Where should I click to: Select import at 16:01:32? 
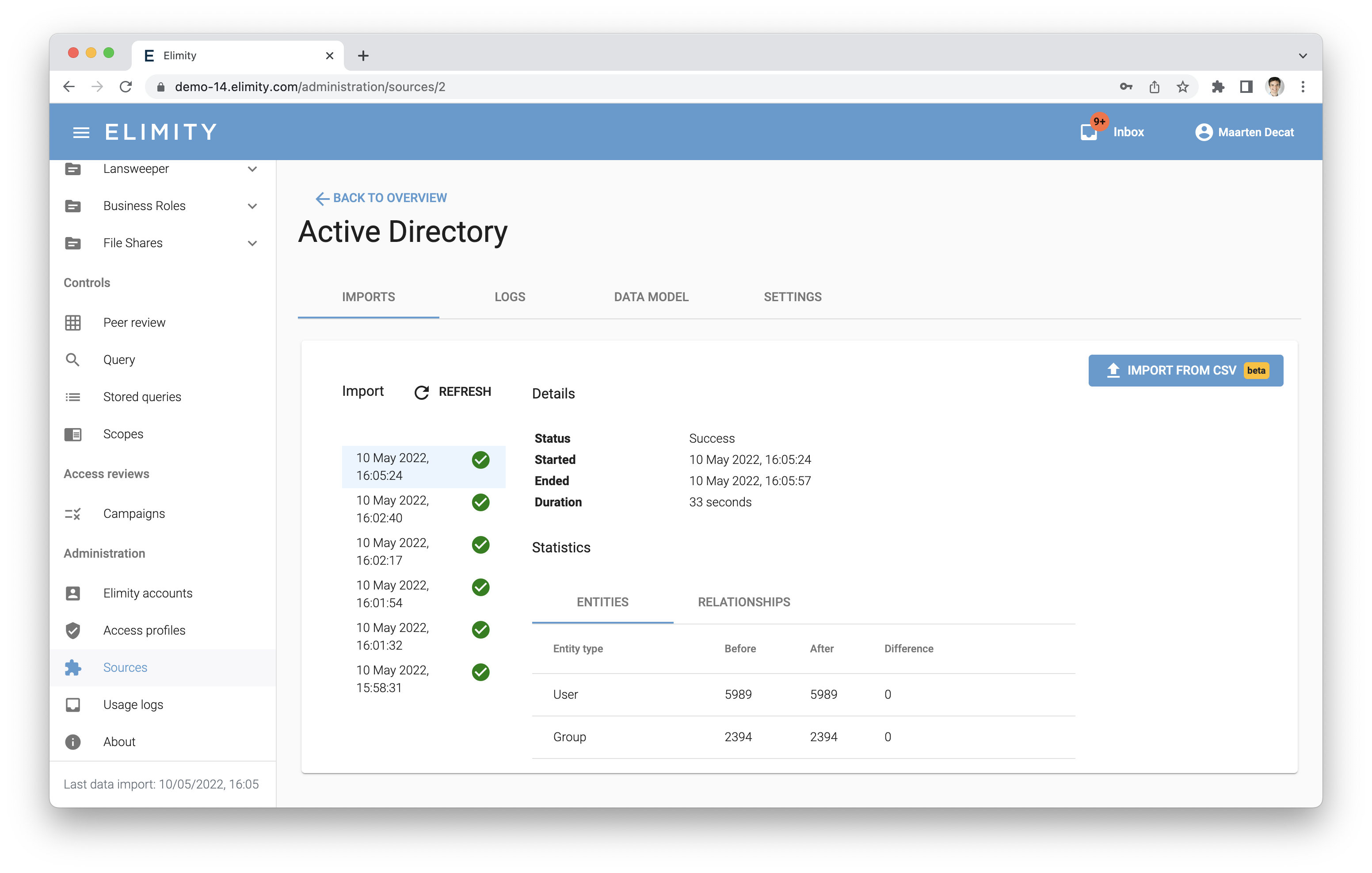pos(423,636)
